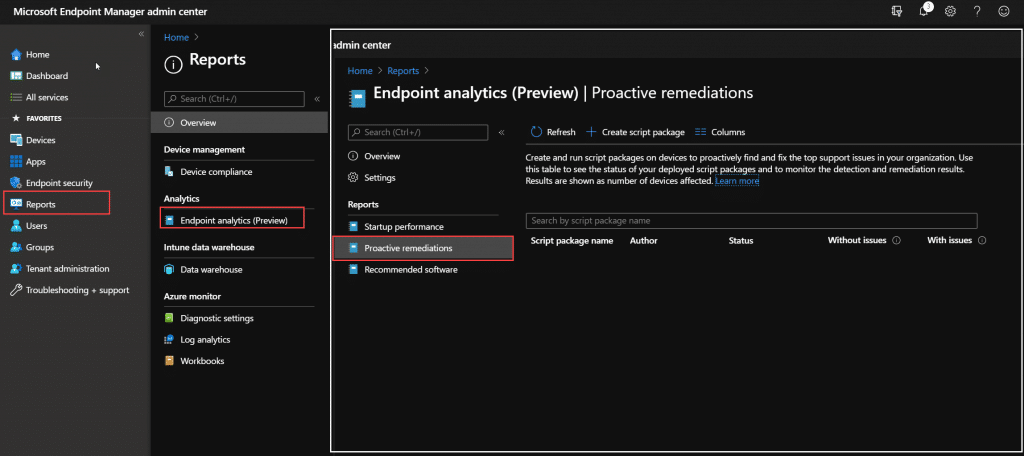The width and height of the screenshot is (1024, 456).
Task: Open Diagnostic settings under Azure monitor
Action: pyautogui.click(x=217, y=318)
